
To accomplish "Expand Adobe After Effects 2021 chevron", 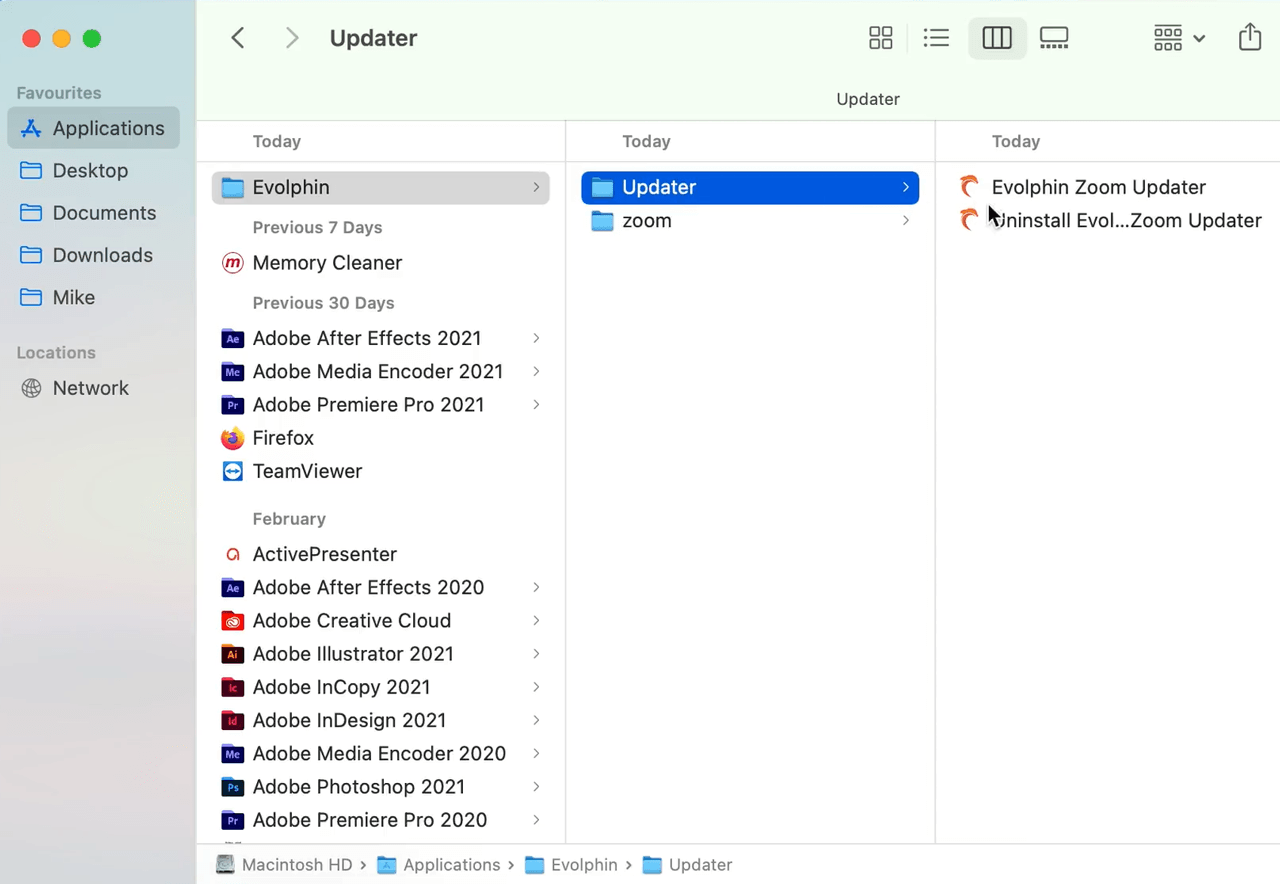I will [x=537, y=338].
